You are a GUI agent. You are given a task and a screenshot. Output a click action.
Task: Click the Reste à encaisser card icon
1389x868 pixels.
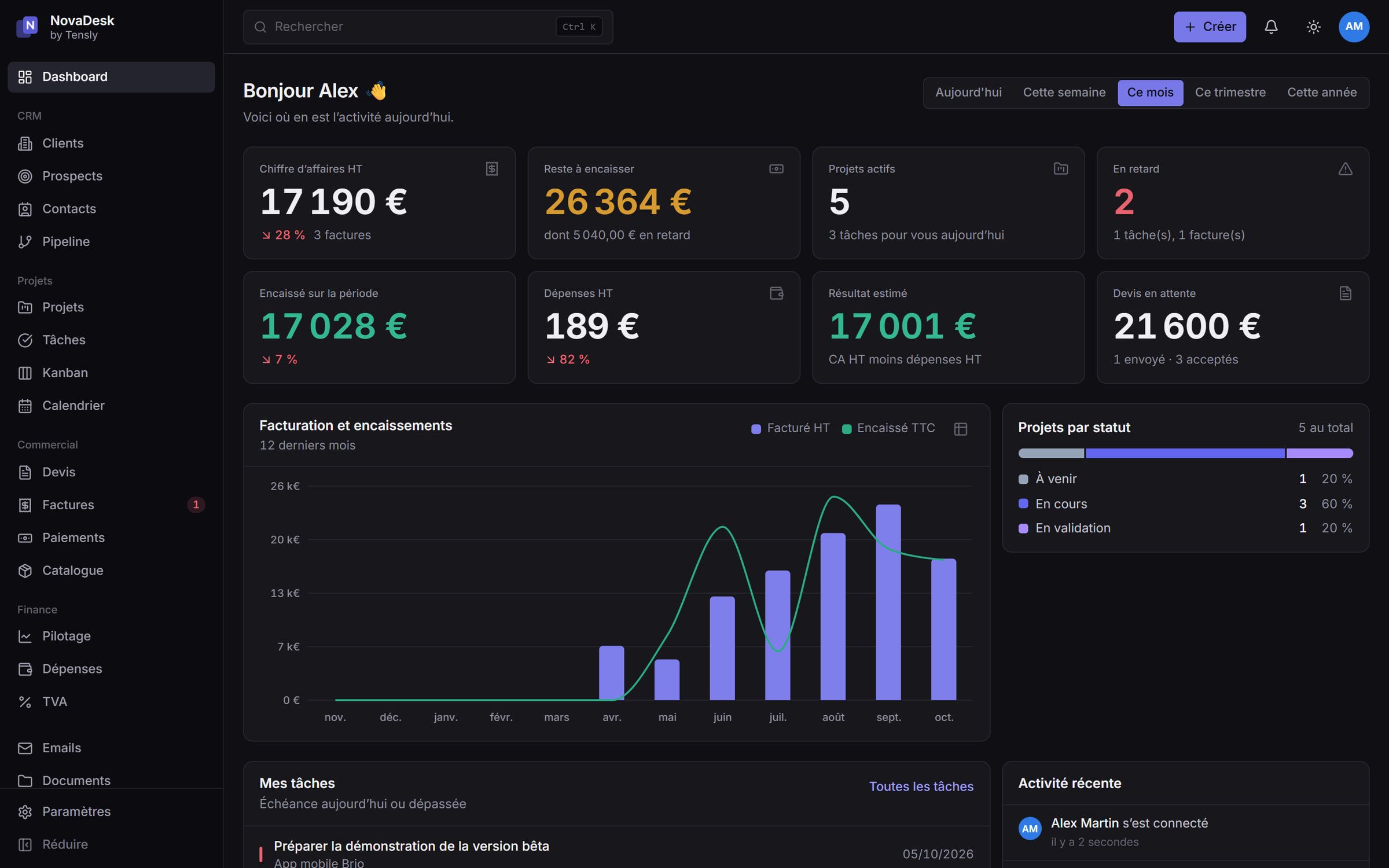pyautogui.click(x=776, y=169)
